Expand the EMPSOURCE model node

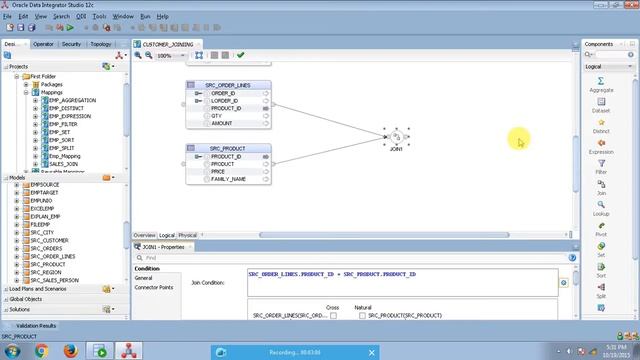click(x=17, y=185)
